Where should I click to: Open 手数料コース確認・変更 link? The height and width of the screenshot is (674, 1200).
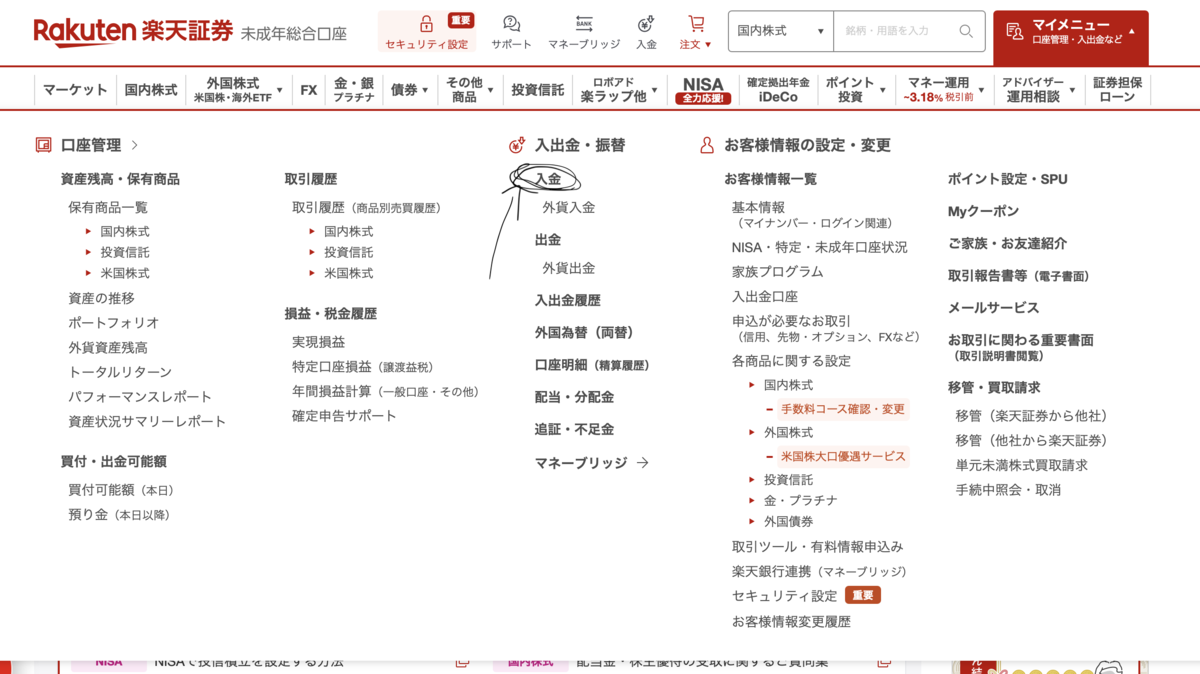(842, 409)
